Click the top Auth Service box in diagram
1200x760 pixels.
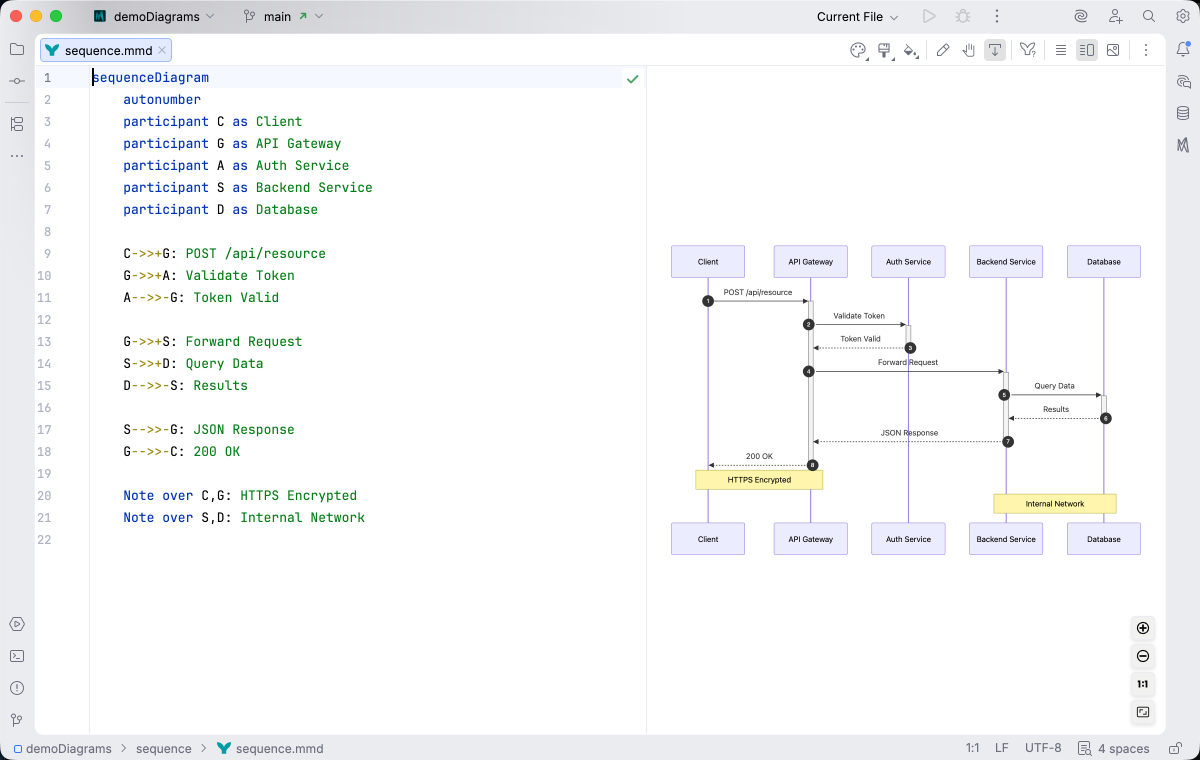click(x=908, y=262)
